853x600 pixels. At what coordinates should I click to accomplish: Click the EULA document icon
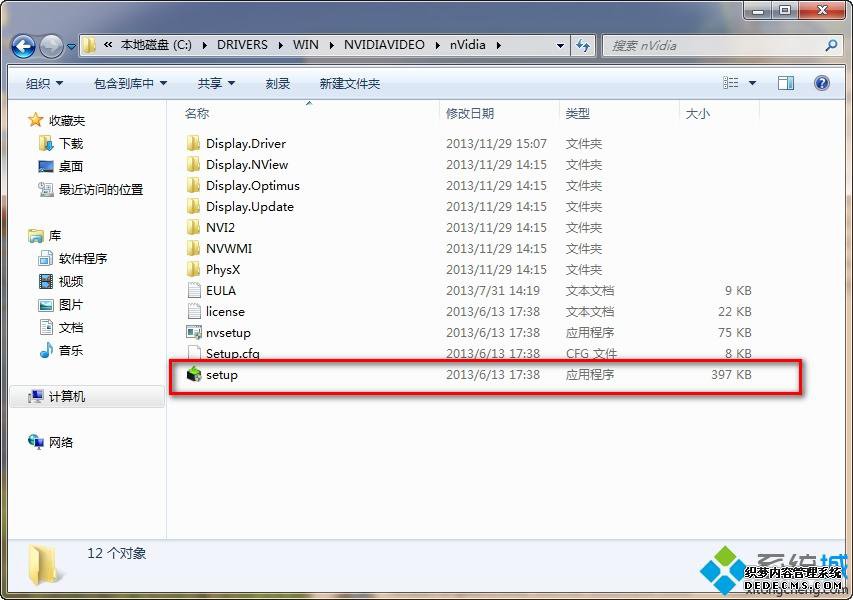click(194, 290)
